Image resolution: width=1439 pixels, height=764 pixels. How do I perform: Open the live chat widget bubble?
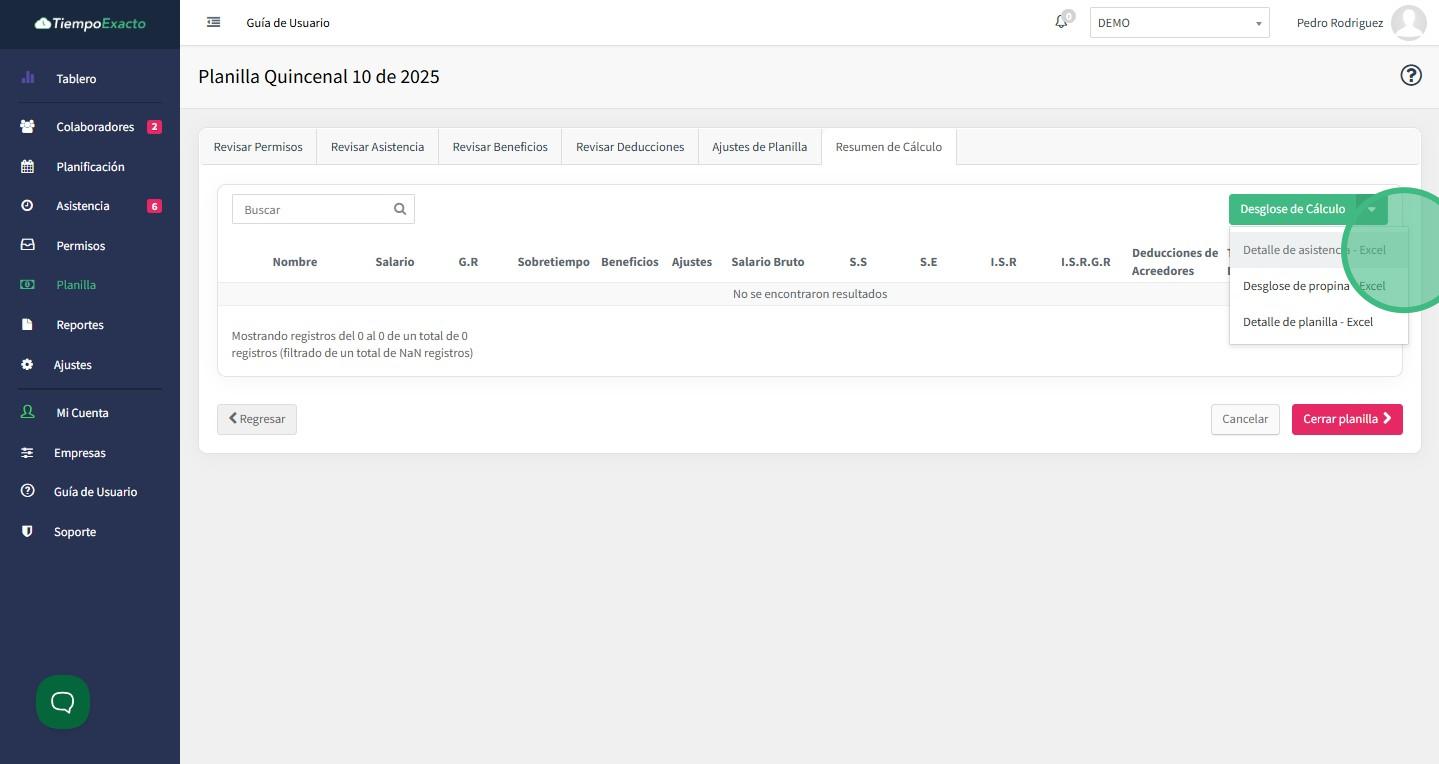coord(63,702)
